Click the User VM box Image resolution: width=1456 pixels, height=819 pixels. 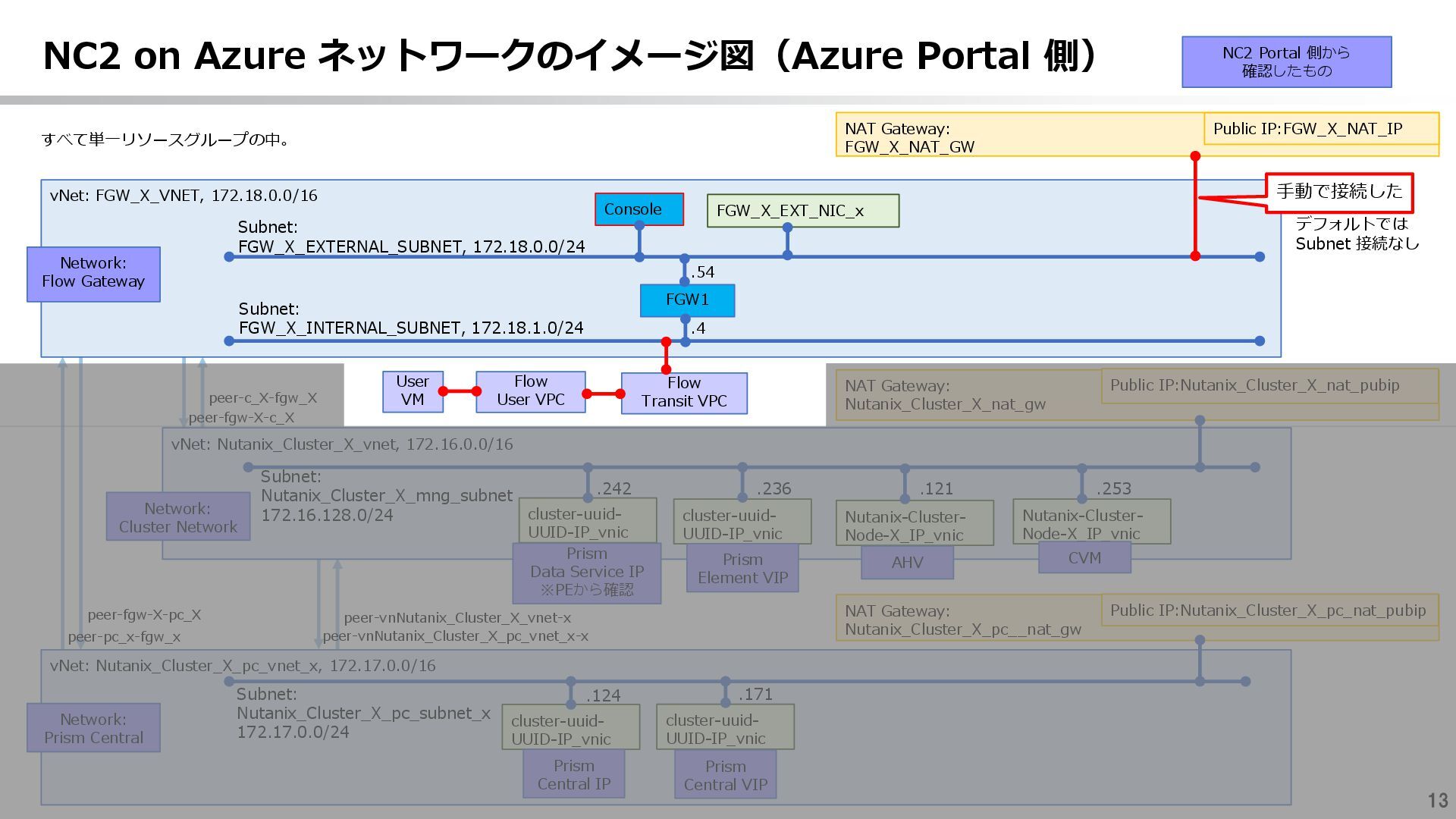(x=413, y=391)
